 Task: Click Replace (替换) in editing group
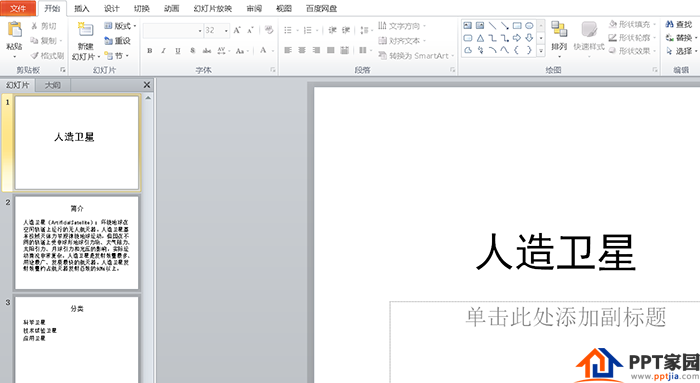tap(680, 38)
